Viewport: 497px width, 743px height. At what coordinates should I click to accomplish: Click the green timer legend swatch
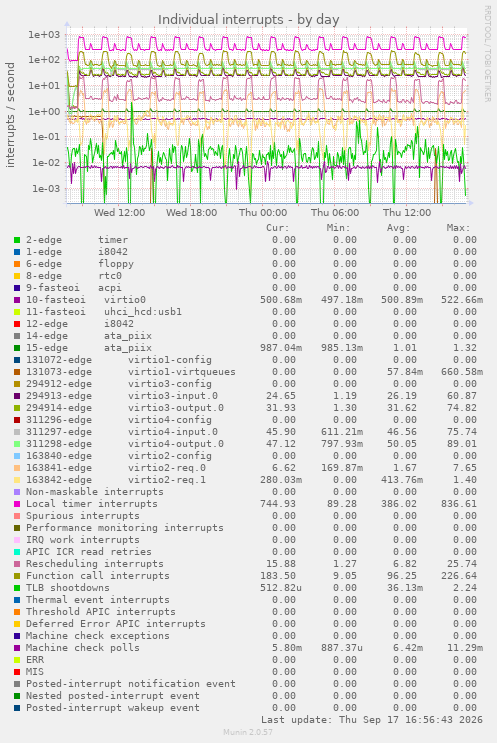[17, 240]
